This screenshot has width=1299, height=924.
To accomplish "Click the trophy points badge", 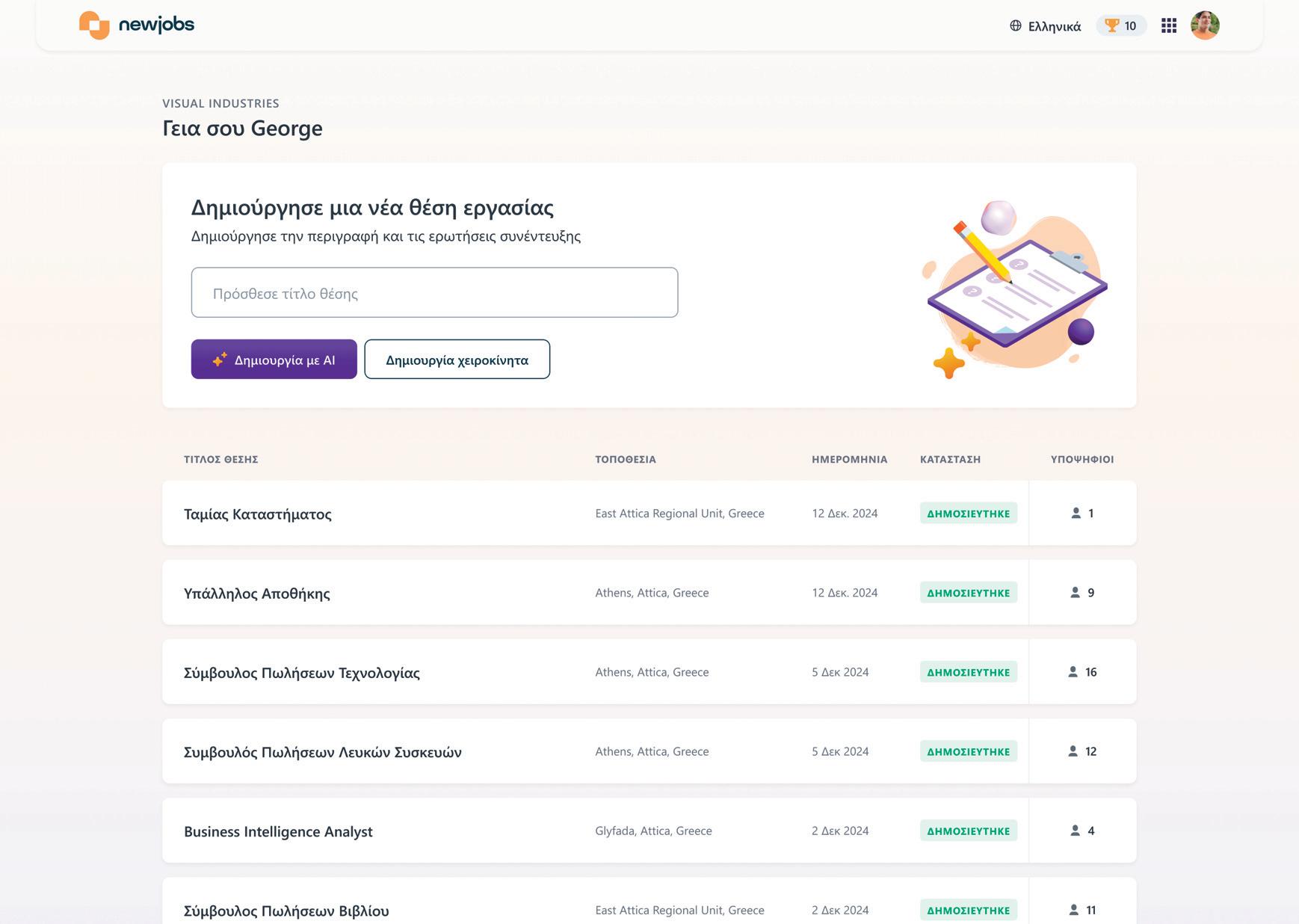I will [x=1121, y=26].
